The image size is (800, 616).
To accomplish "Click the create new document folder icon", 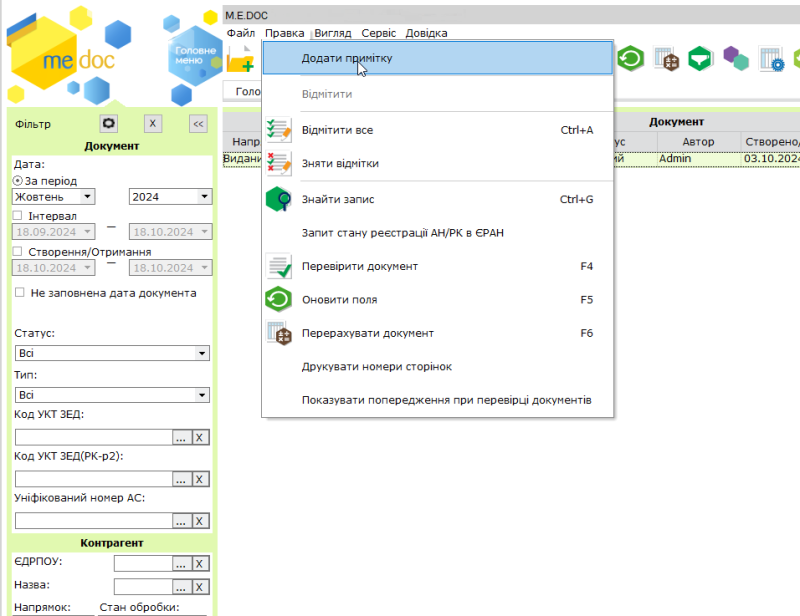I will (x=240, y=60).
